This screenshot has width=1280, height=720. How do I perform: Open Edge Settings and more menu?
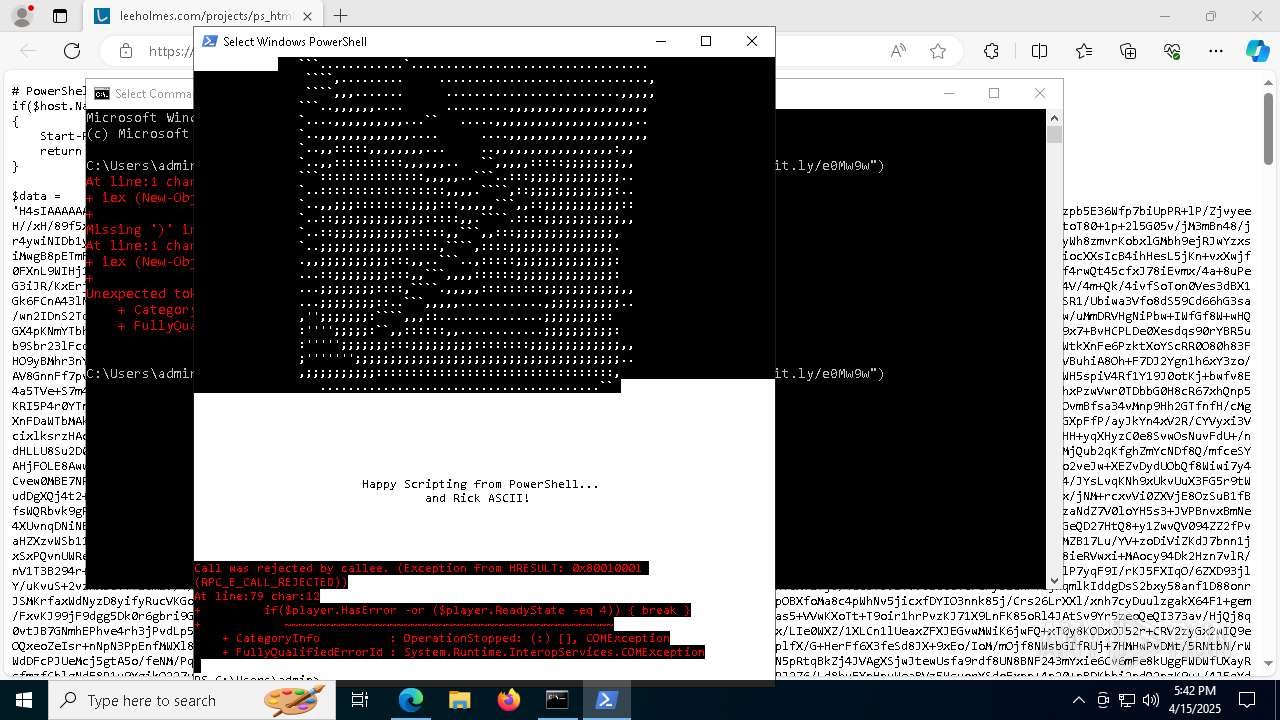(1216, 51)
